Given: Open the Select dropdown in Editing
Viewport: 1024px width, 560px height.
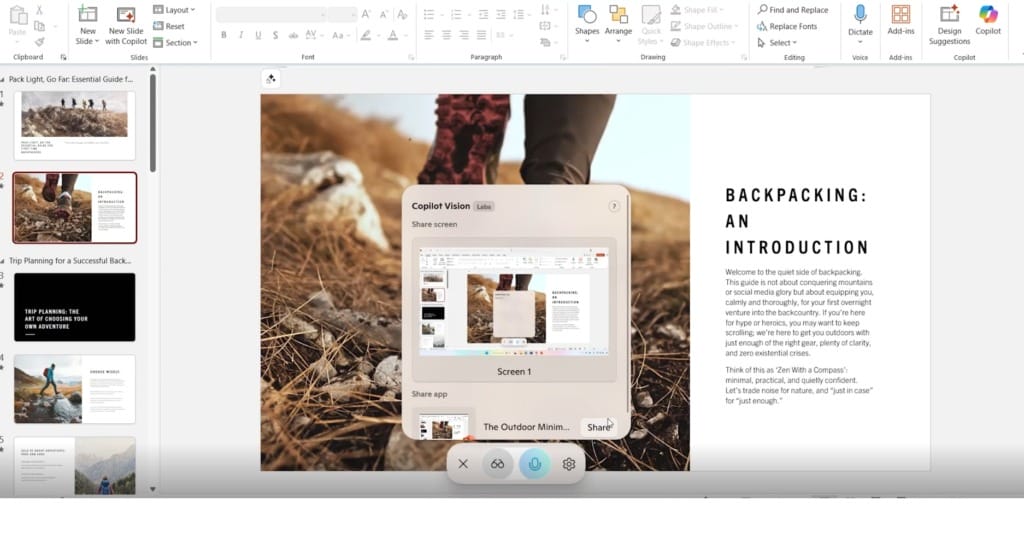Looking at the screenshot, I should (x=776, y=43).
